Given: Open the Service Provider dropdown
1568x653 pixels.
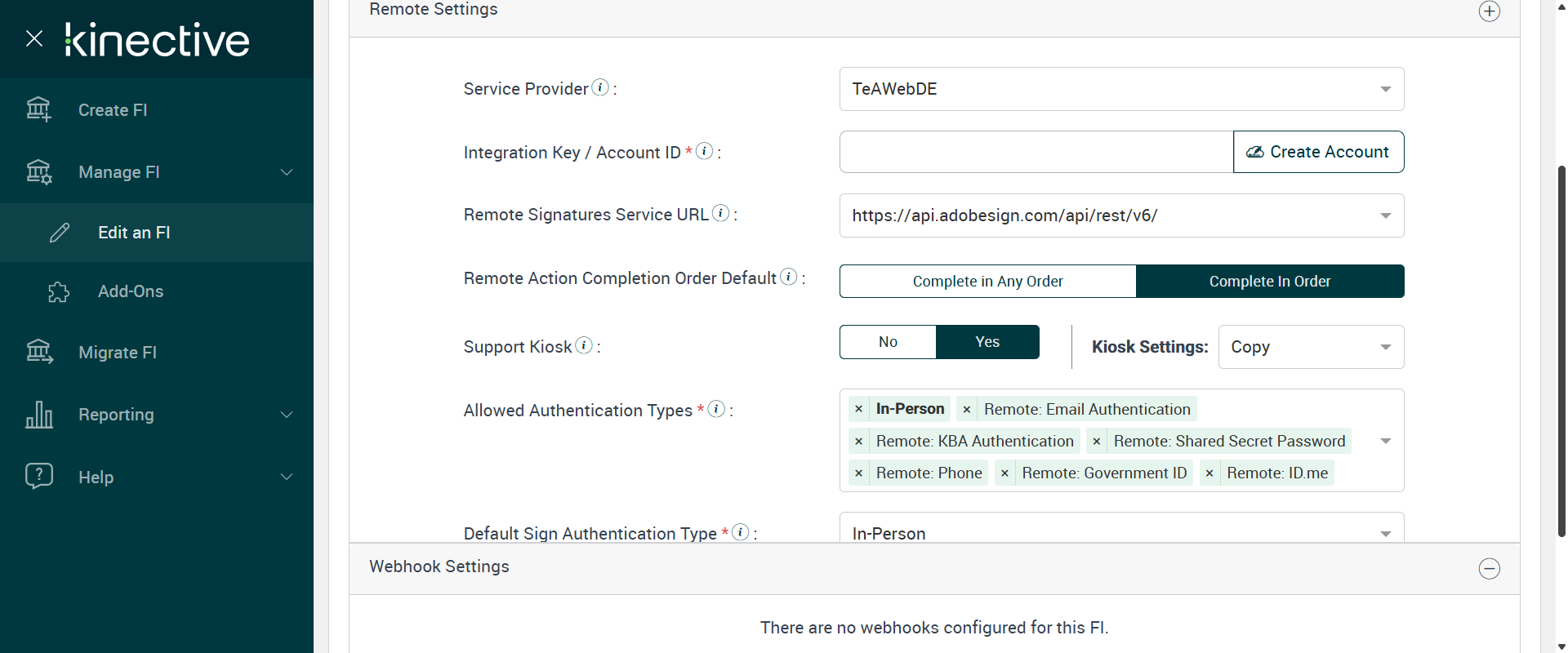Looking at the screenshot, I should click(x=1121, y=89).
